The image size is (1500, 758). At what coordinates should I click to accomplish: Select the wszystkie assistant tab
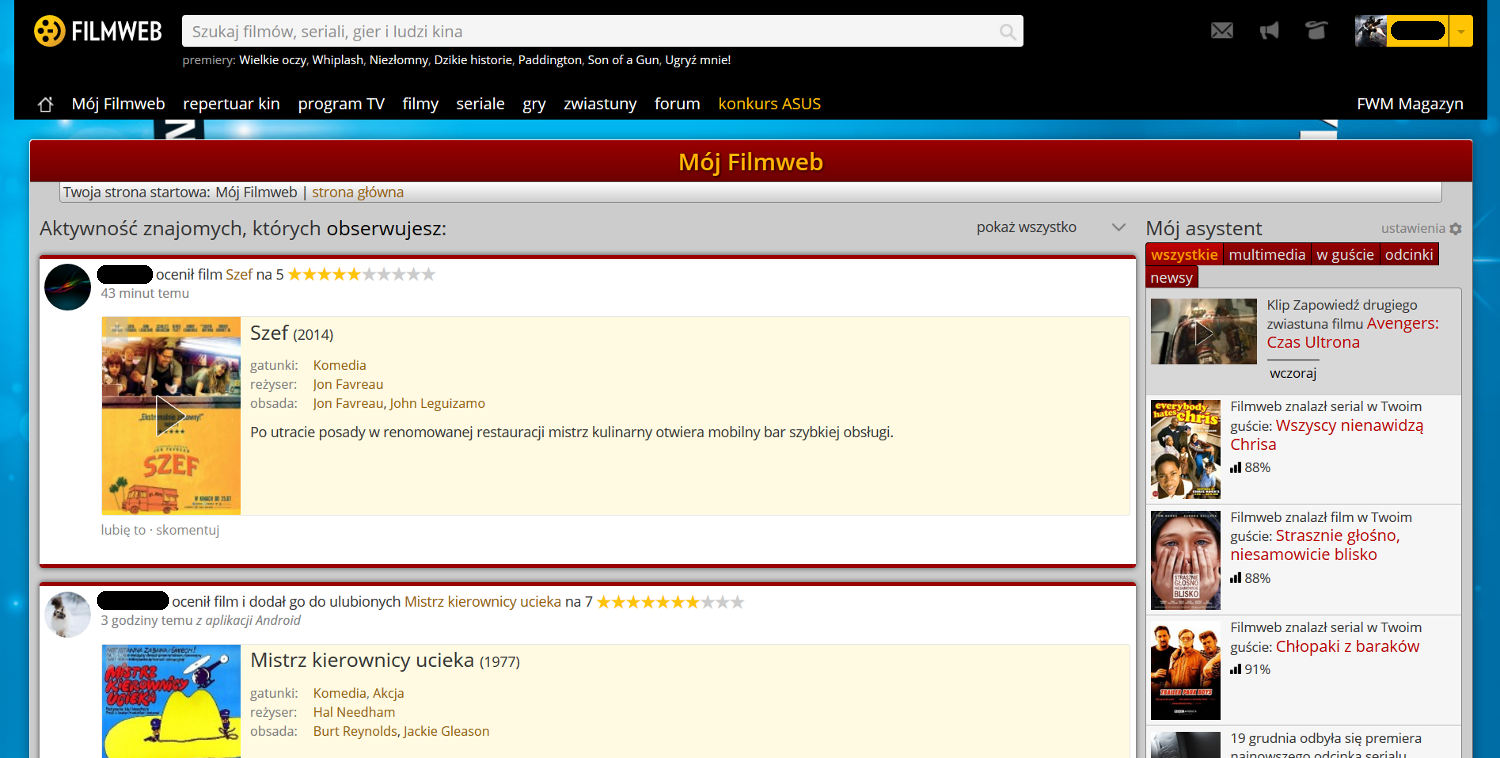coord(1184,254)
